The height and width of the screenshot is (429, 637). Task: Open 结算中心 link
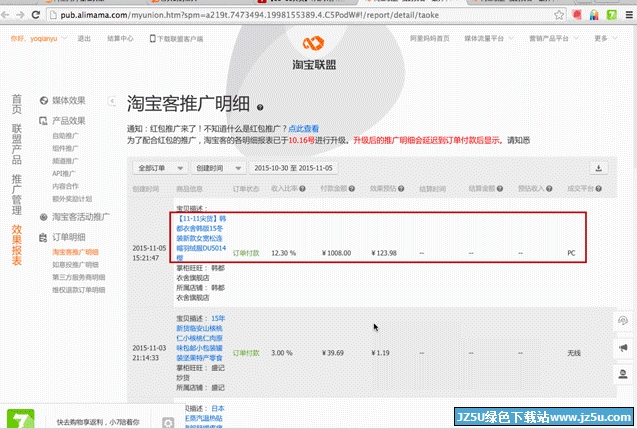pyautogui.click(x=120, y=39)
